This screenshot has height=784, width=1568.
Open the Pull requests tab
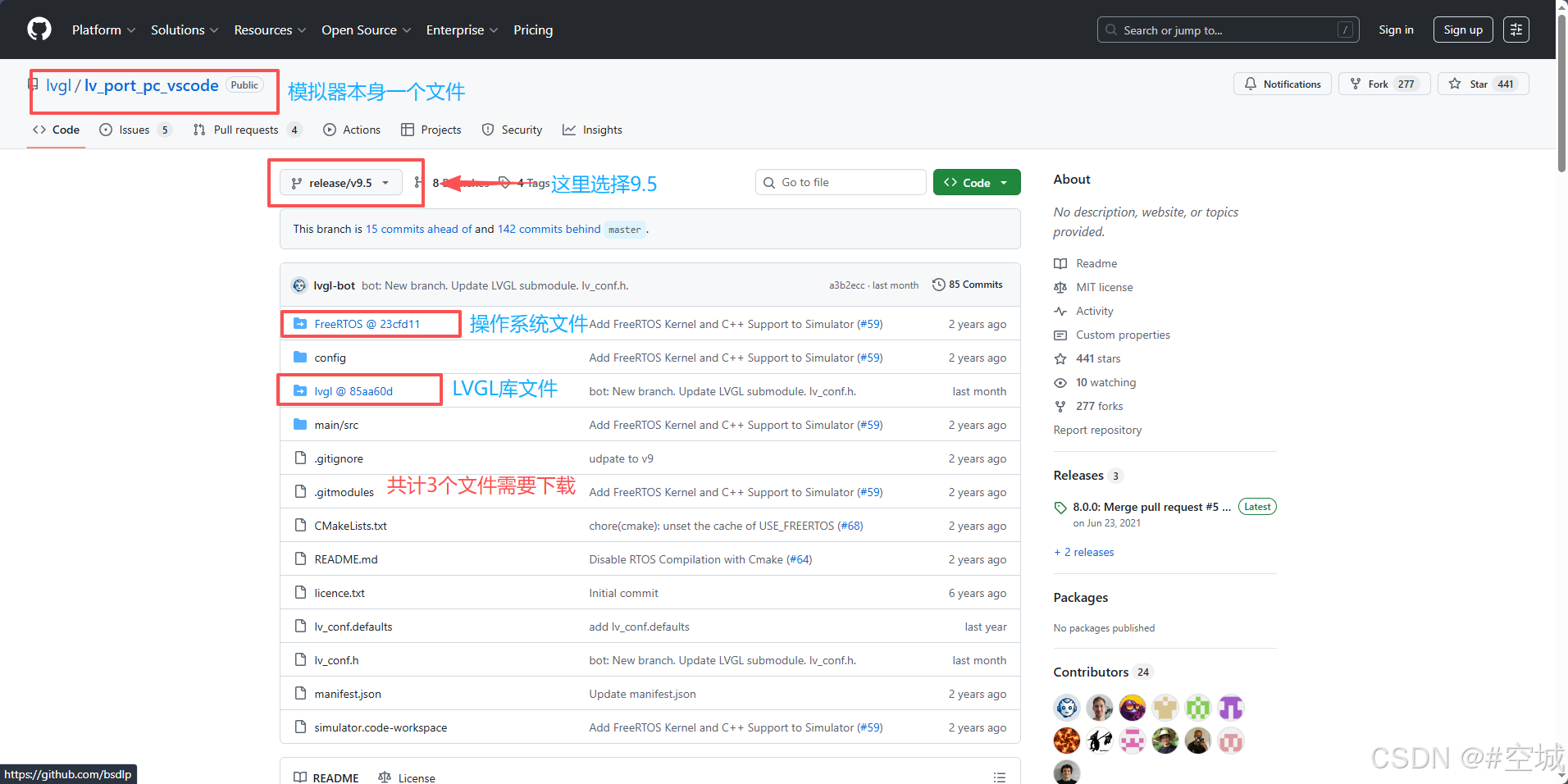[248, 130]
